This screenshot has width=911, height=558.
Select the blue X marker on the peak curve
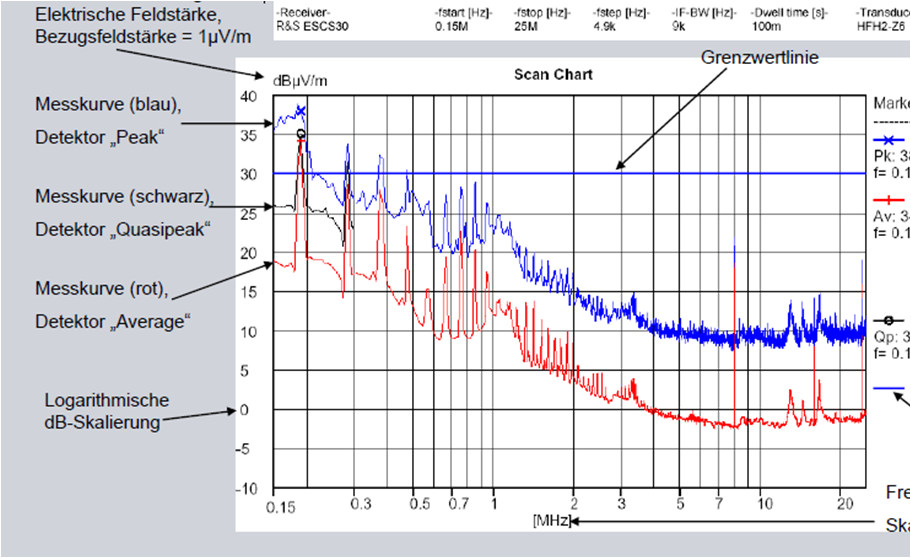pyautogui.click(x=300, y=110)
